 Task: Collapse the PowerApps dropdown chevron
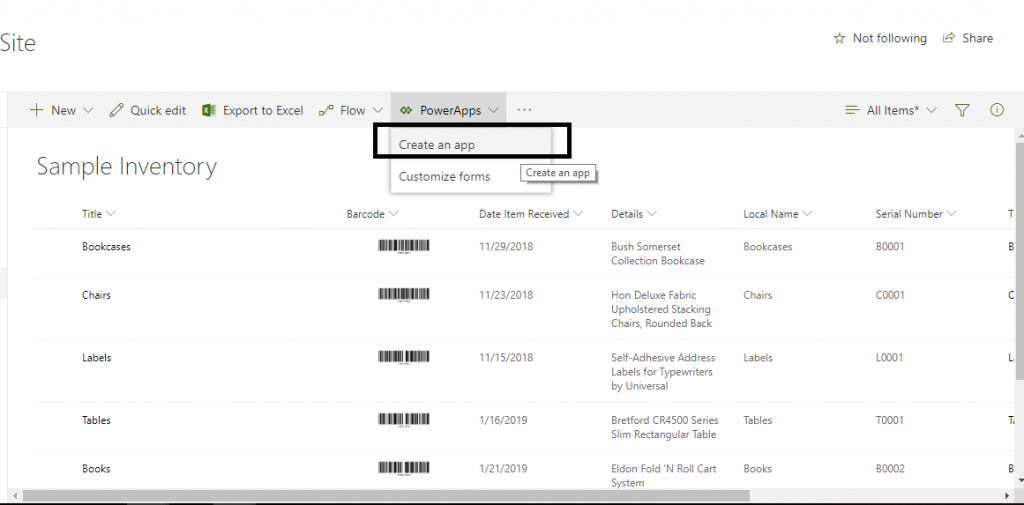[494, 110]
